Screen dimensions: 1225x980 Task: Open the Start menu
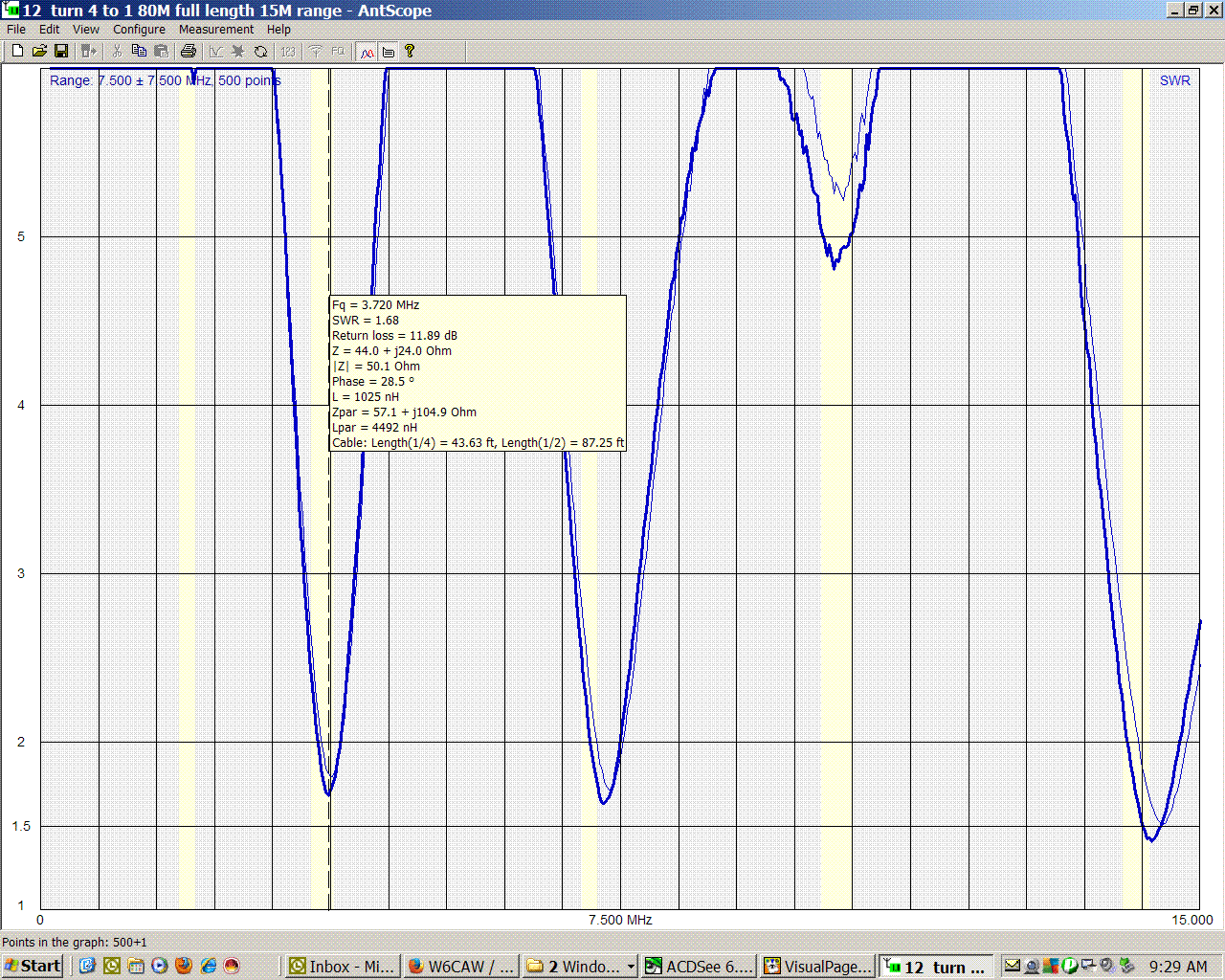[33, 966]
